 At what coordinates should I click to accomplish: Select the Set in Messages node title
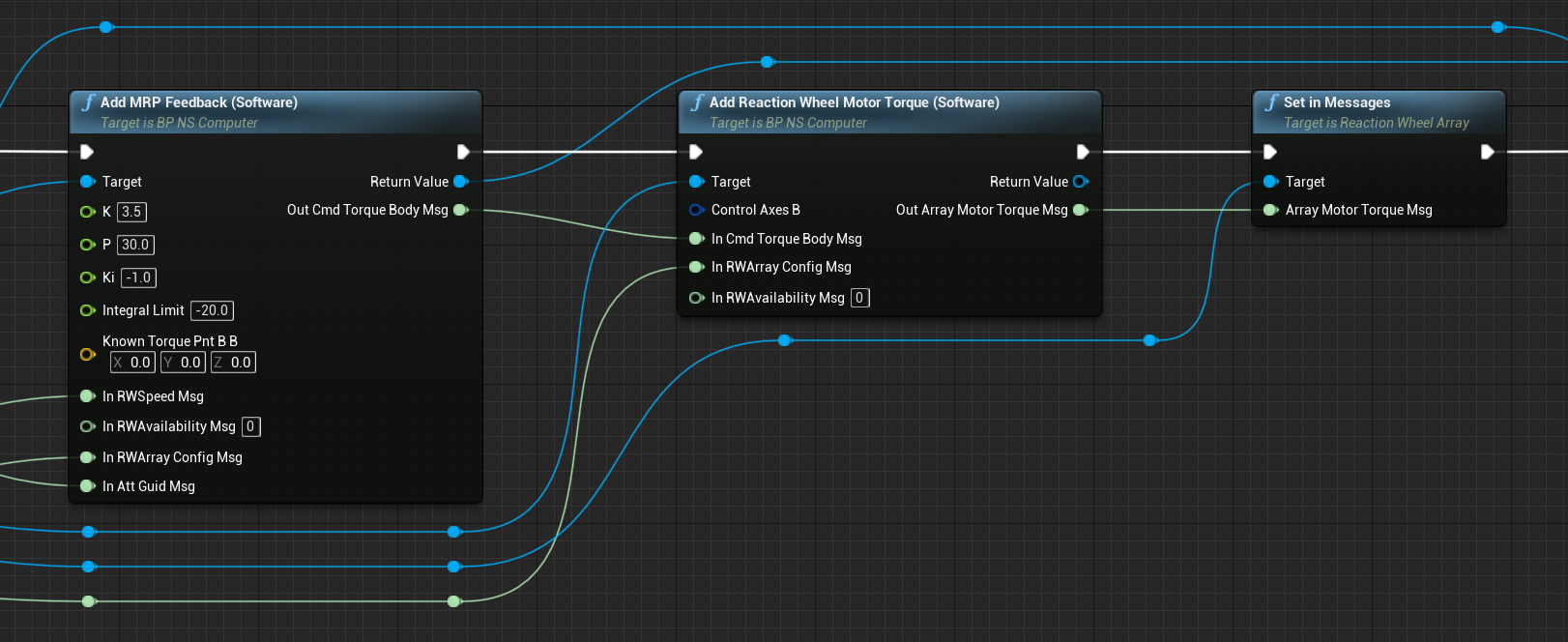[1337, 102]
